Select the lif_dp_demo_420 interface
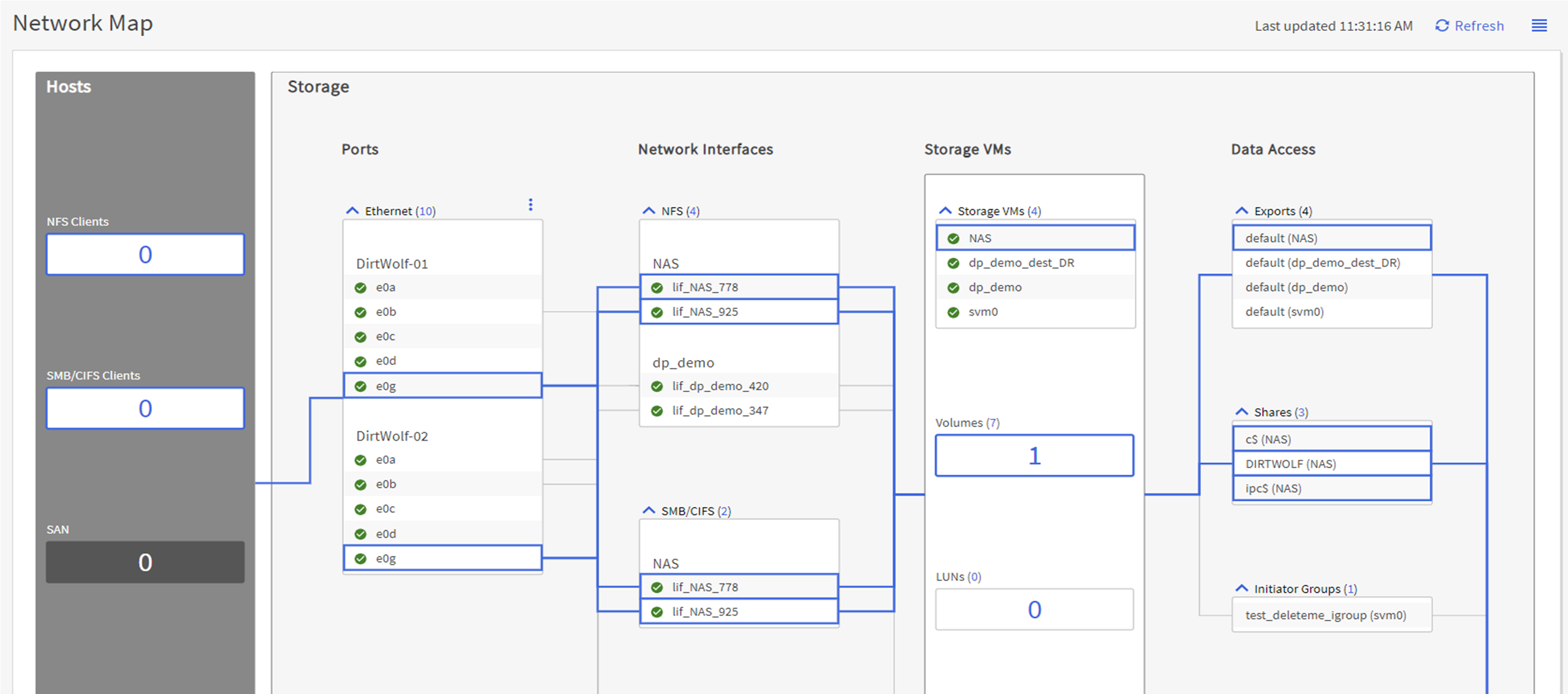The width and height of the screenshot is (1568, 694). [739, 385]
